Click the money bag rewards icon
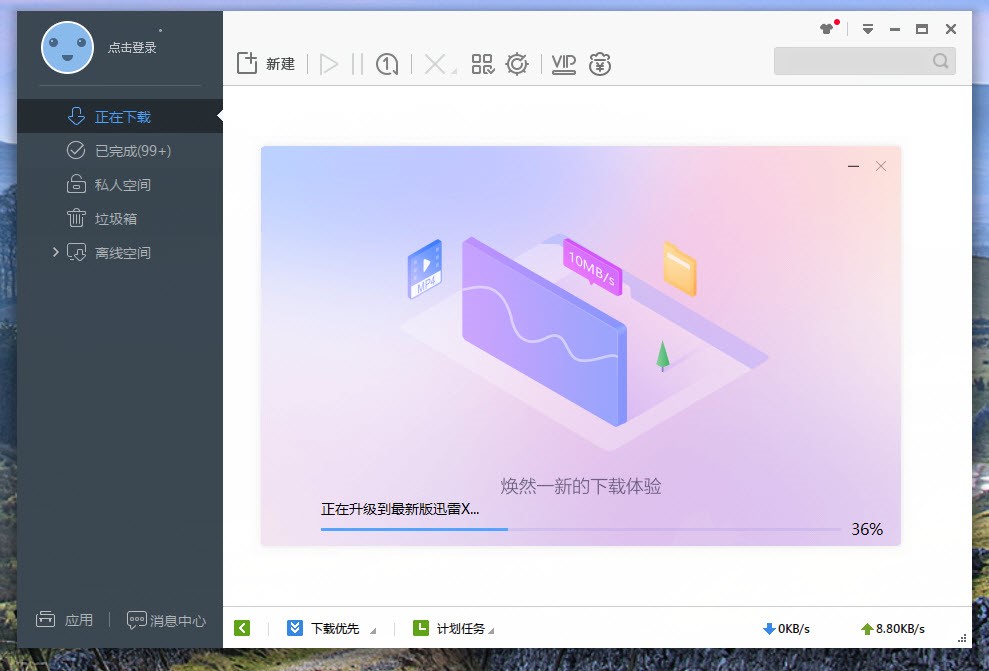Viewport: 989px width, 671px height. 599,63
